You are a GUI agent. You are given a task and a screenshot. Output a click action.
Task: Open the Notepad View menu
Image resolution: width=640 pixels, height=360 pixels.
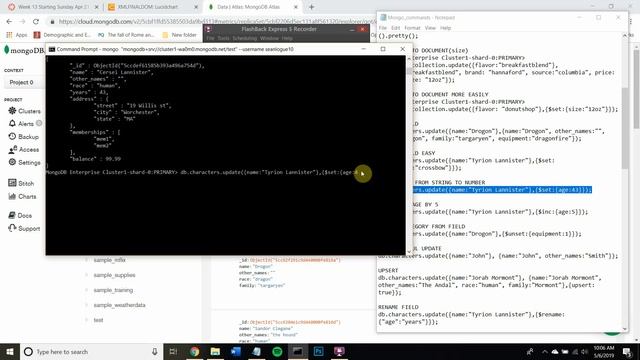coord(430,28)
